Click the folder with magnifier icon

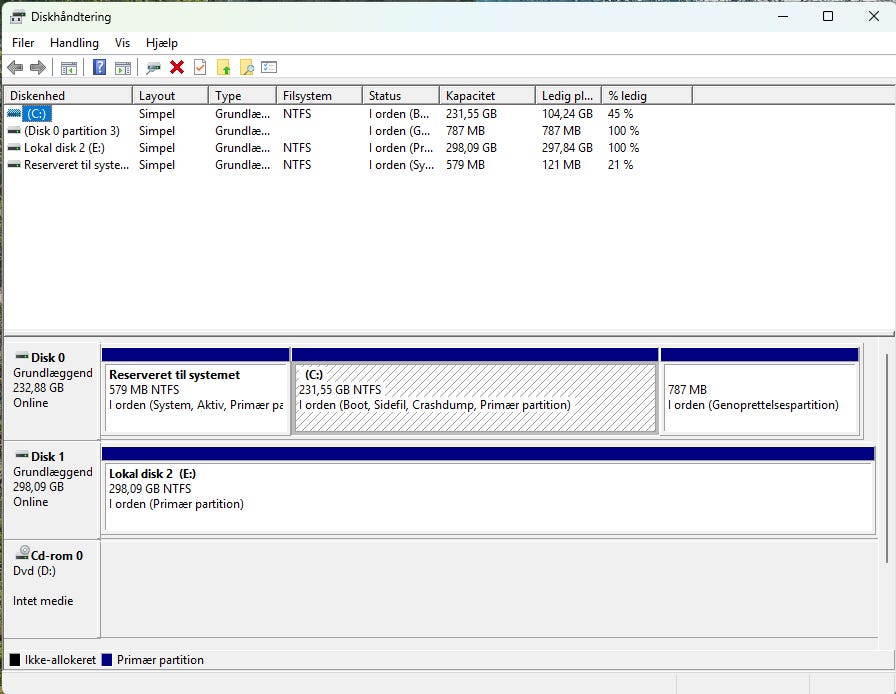coord(246,67)
